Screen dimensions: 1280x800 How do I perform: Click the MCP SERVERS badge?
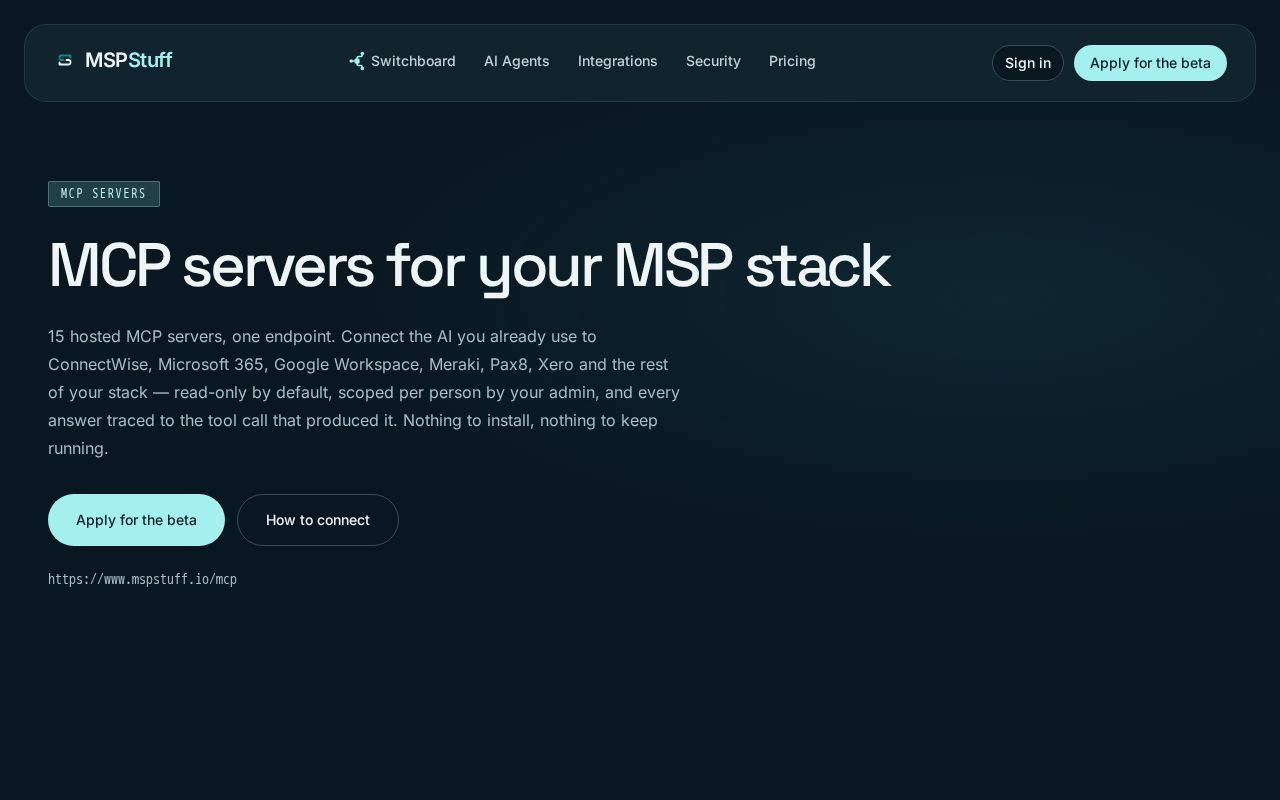pyautogui.click(x=104, y=194)
